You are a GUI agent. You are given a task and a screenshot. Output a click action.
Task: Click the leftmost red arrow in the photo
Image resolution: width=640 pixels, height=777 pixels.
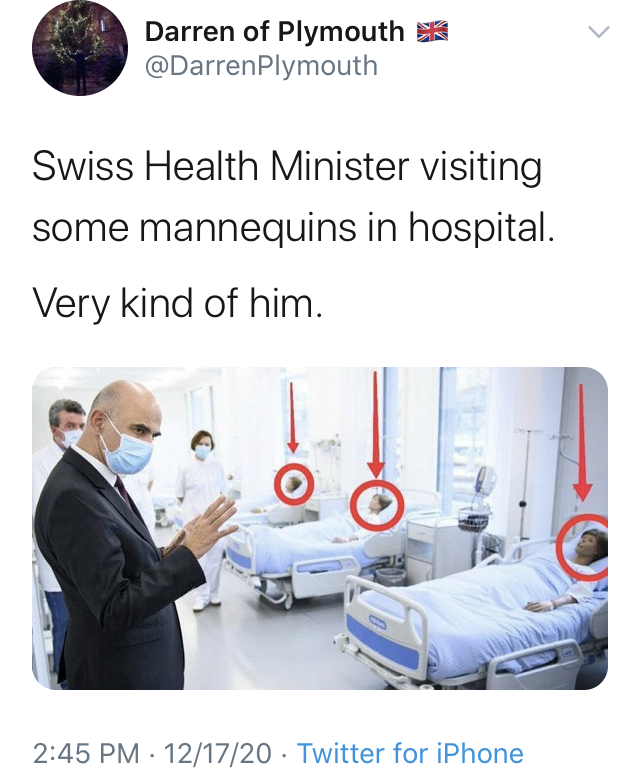292,417
